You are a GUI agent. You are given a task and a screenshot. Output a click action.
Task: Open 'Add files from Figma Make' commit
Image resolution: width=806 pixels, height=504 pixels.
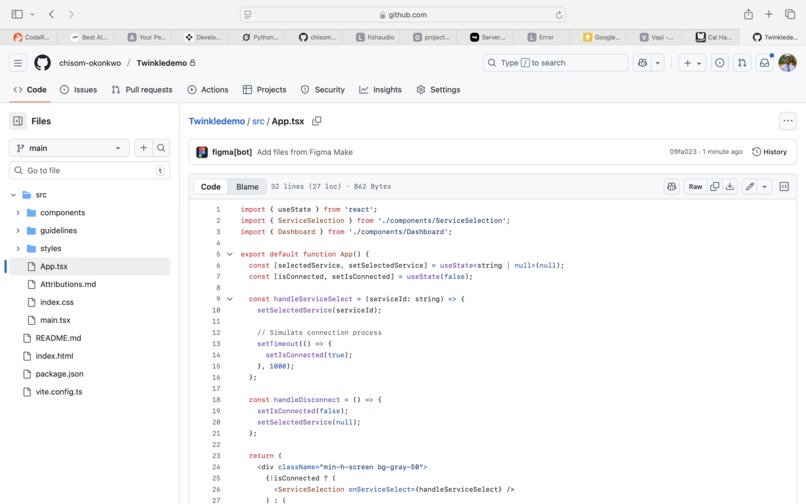pos(305,152)
